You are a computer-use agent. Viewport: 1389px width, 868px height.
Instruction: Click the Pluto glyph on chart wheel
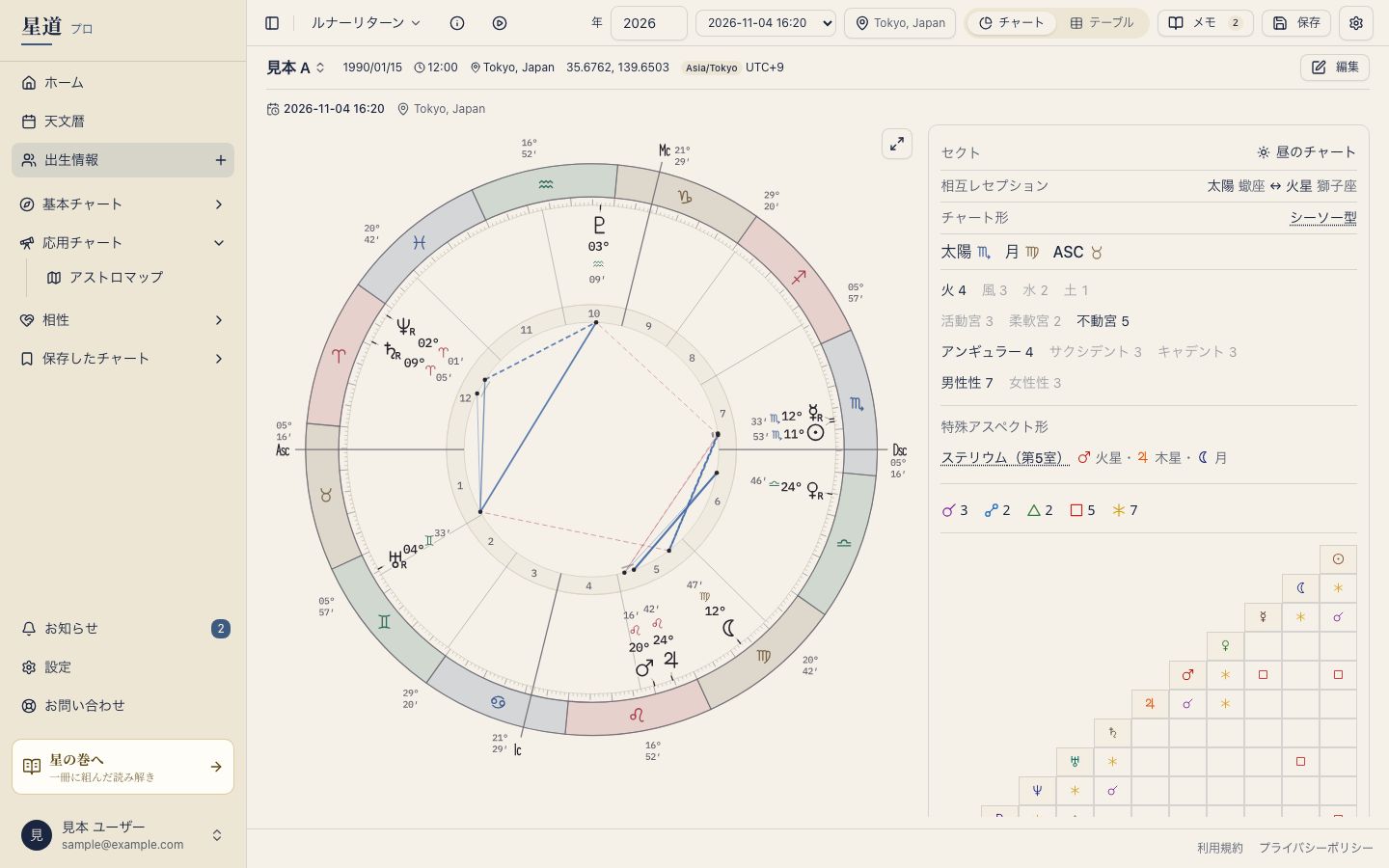[599, 226]
